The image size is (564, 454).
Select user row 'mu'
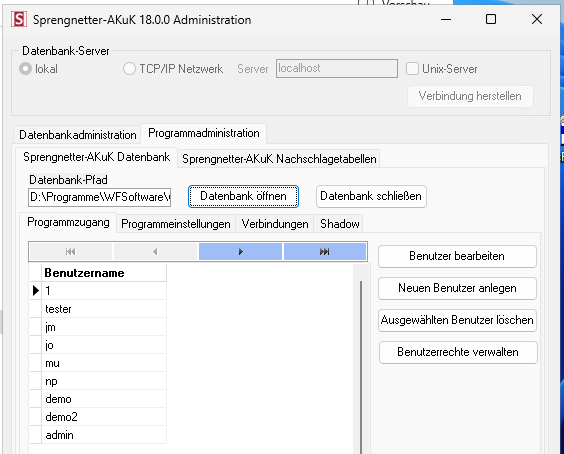coord(104,363)
